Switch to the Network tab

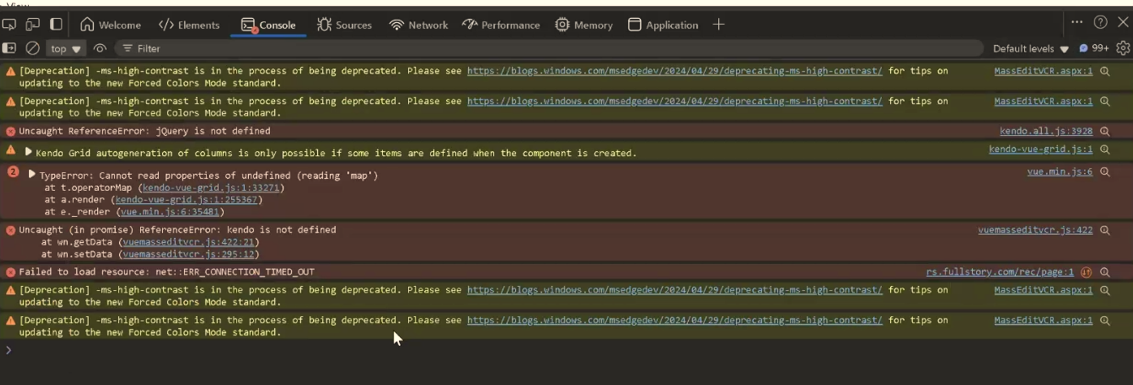tap(418, 25)
